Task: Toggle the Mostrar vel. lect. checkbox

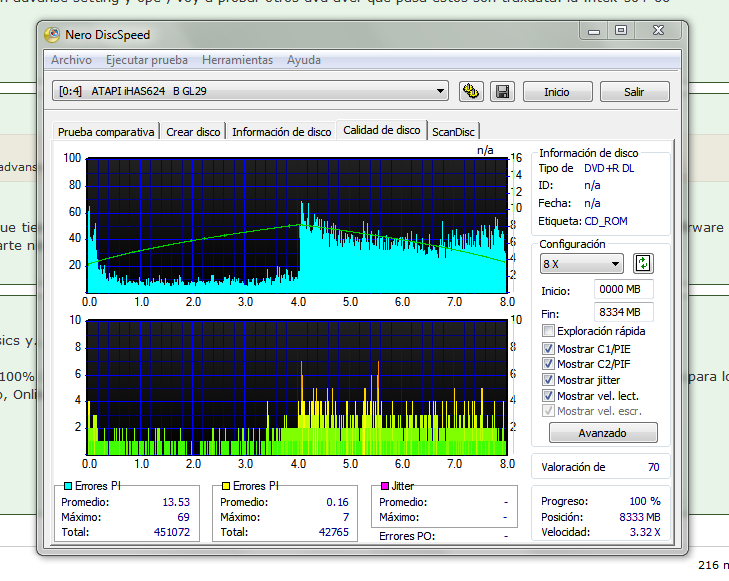Action: click(548, 396)
